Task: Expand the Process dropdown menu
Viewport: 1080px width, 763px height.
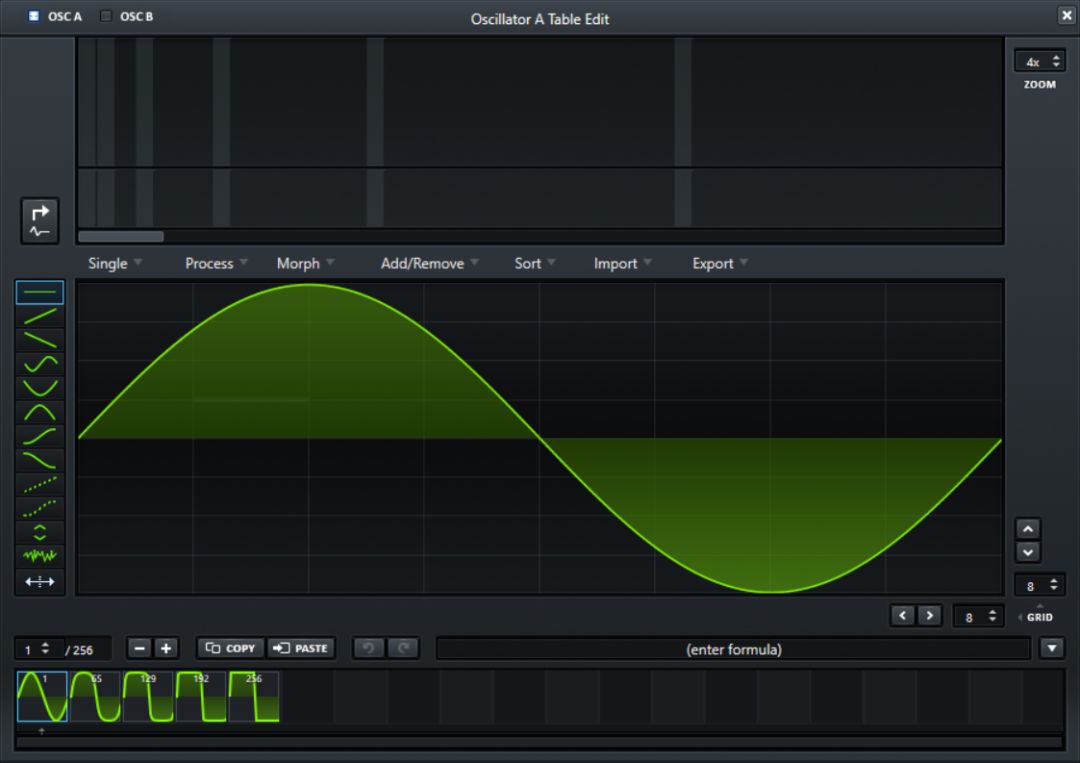Action: [216, 264]
